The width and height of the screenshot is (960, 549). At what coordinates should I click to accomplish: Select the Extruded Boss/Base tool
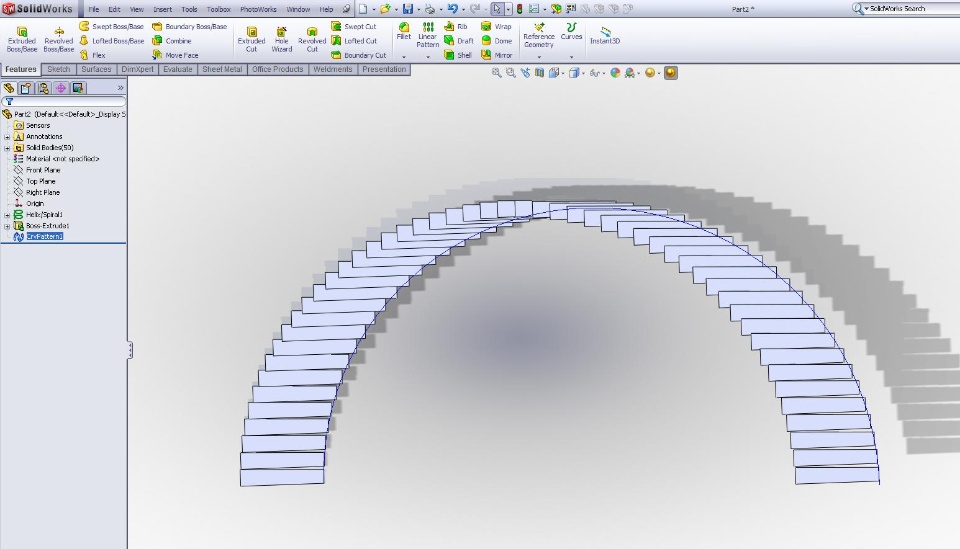point(21,39)
